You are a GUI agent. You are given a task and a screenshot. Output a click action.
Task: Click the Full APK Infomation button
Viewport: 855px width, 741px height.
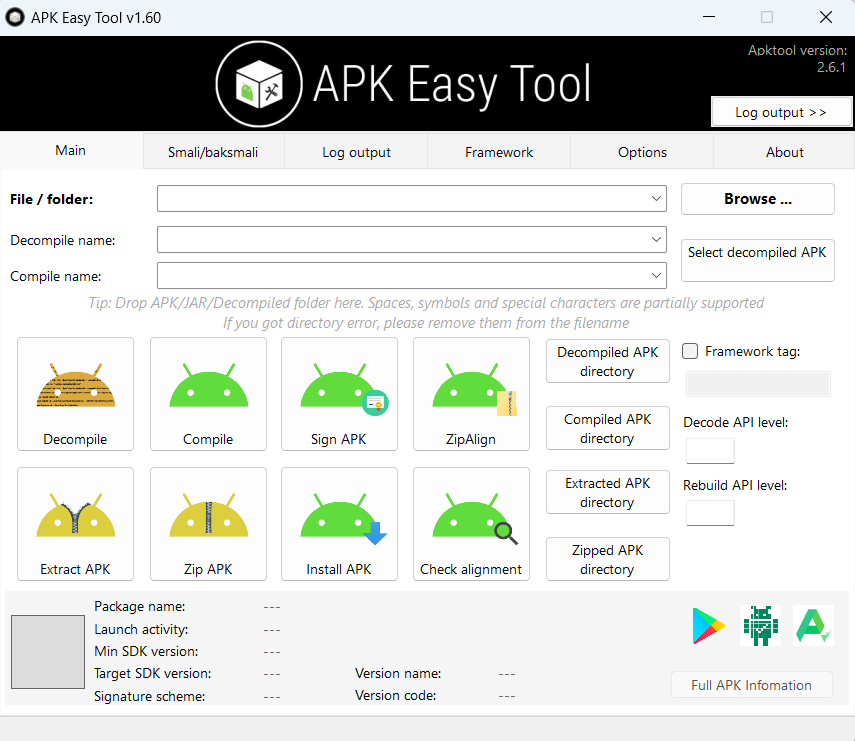pos(751,685)
